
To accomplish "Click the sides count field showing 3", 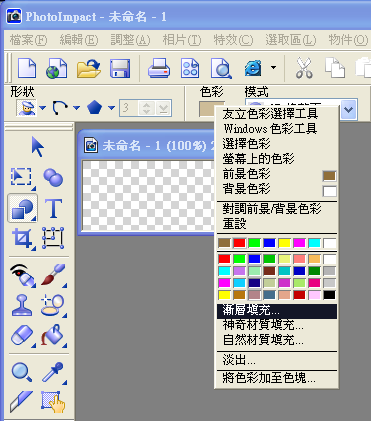I will pos(129,108).
